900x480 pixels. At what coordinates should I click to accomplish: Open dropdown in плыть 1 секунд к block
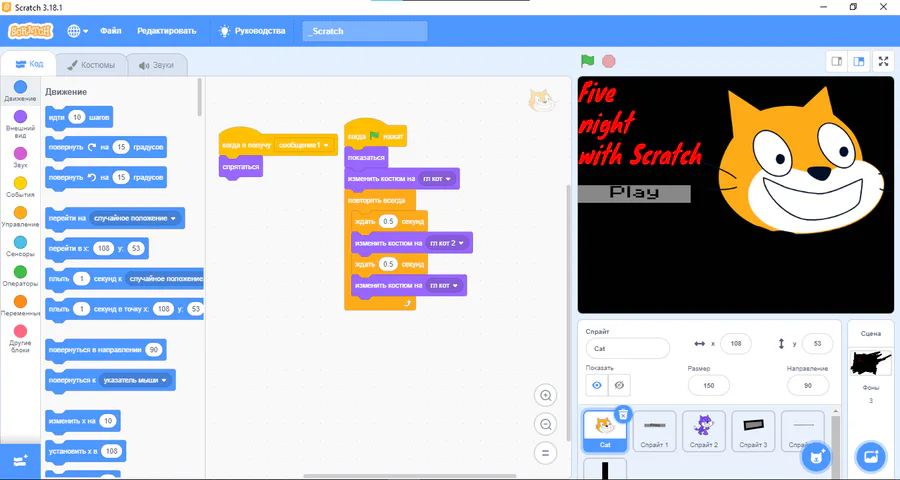point(165,278)
